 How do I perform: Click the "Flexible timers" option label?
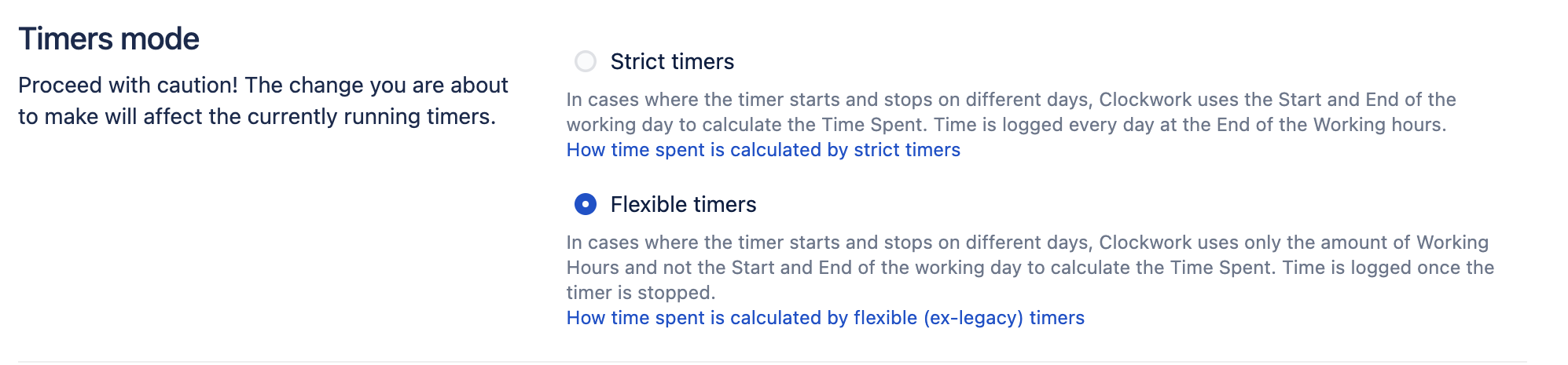tap(683, 204)
